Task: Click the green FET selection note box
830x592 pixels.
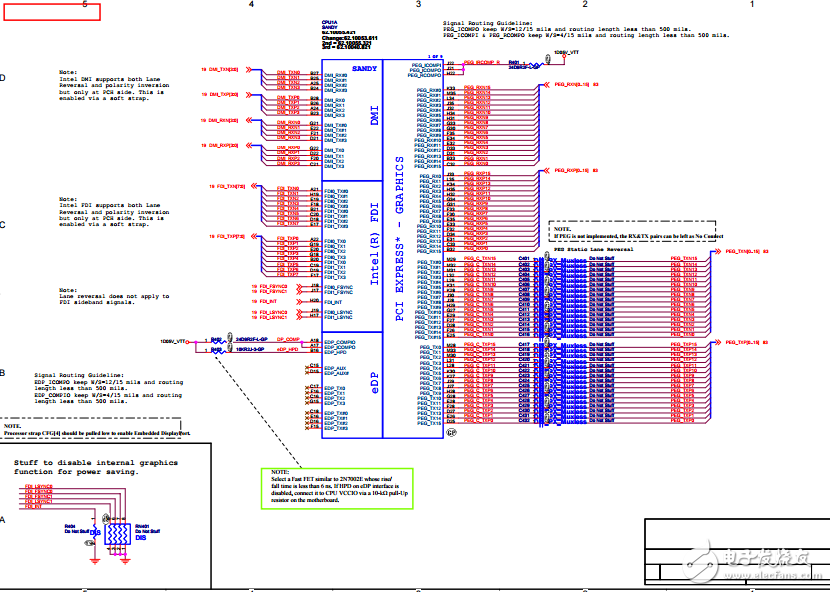Action: click(337, 489)
